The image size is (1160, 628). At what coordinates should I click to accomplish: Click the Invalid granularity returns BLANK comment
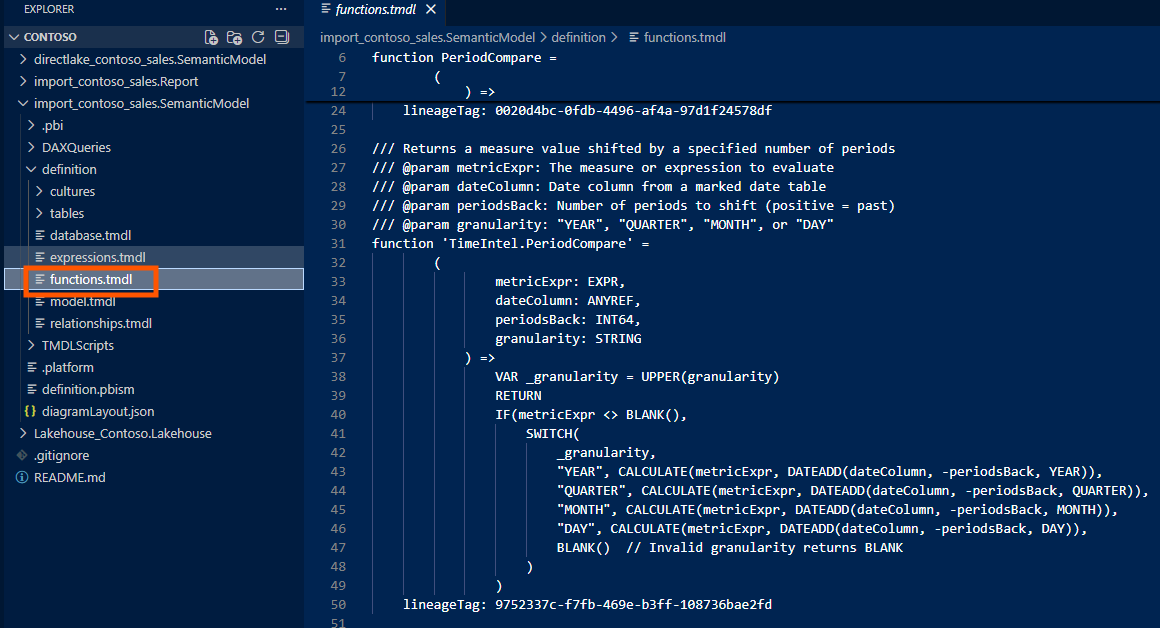(765, 548)
